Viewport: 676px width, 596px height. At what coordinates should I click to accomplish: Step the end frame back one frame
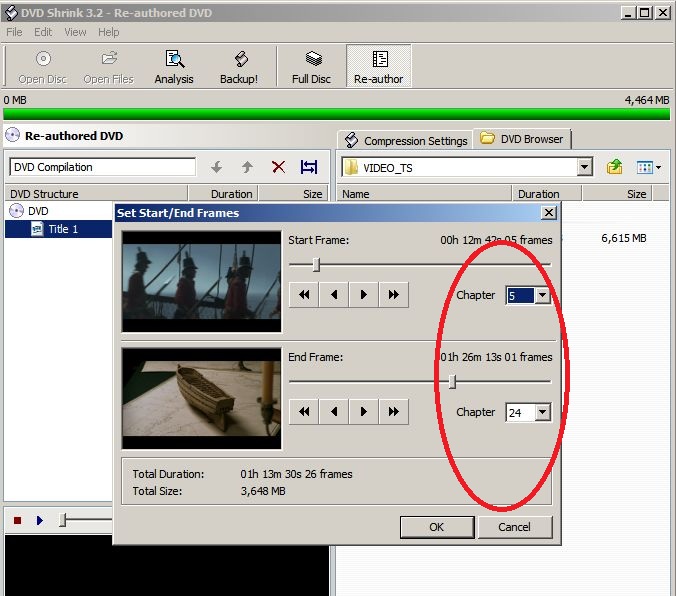(x=334, y=411)
